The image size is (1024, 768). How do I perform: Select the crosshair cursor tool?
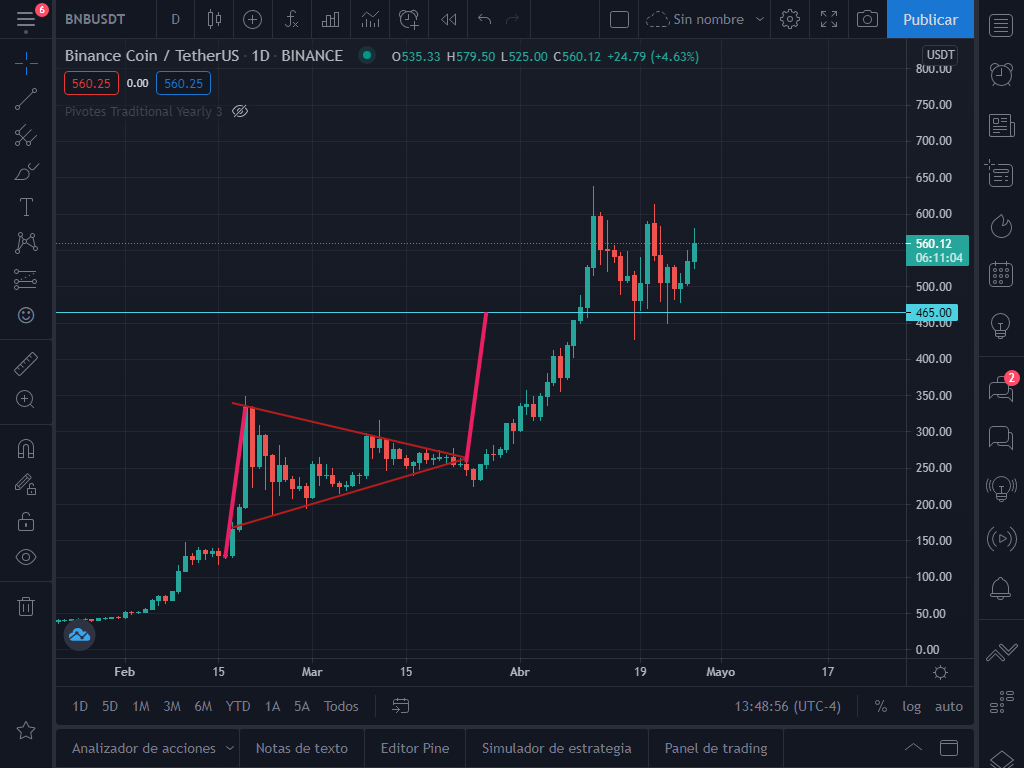click(26, 63)
